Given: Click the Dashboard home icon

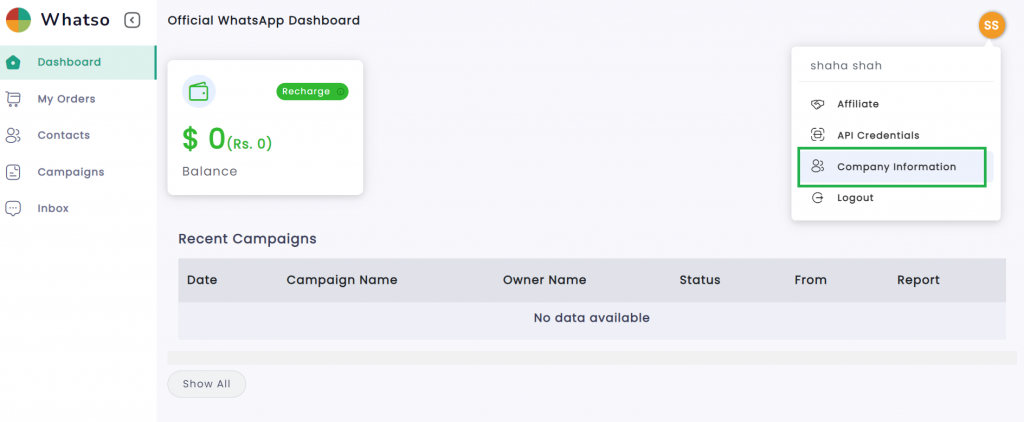Looking at the screenshot, I should pyautogui.click(x=13, y=63).
